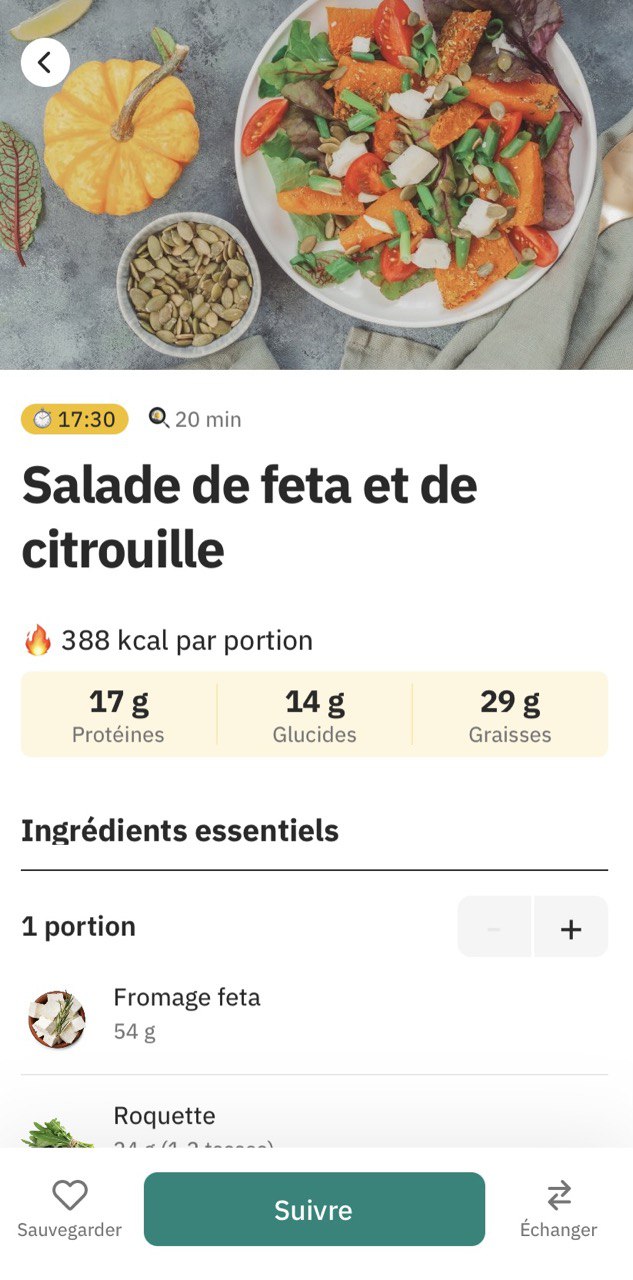Open the Graisses 29 g nutrition cell
The height and width of the screenshot is (1280, 633).
coord(510,714)
